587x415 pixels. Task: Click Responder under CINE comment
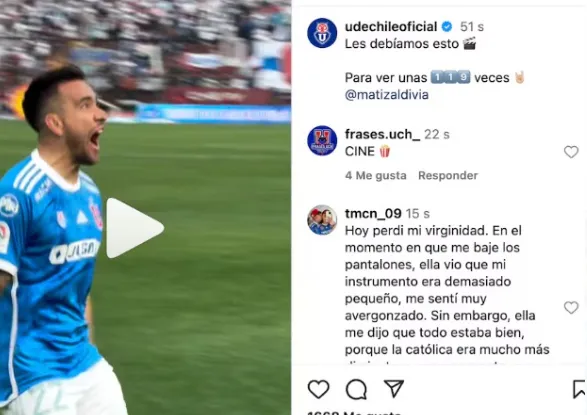tap(448, 175)
